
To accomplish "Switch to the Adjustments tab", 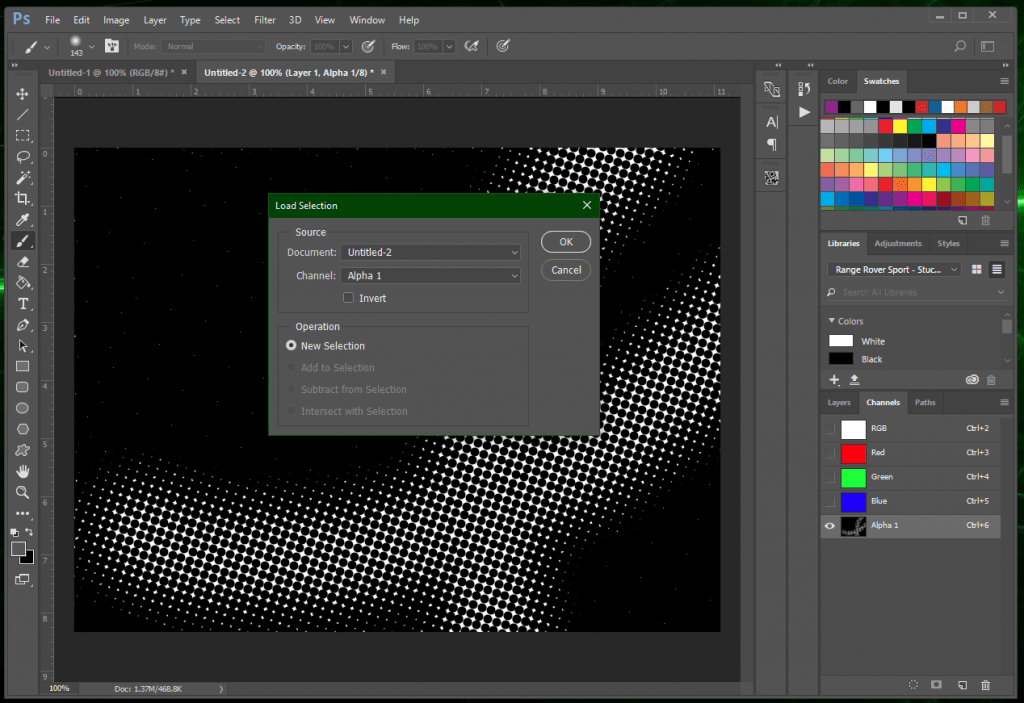I will click(x=898, y=243).
